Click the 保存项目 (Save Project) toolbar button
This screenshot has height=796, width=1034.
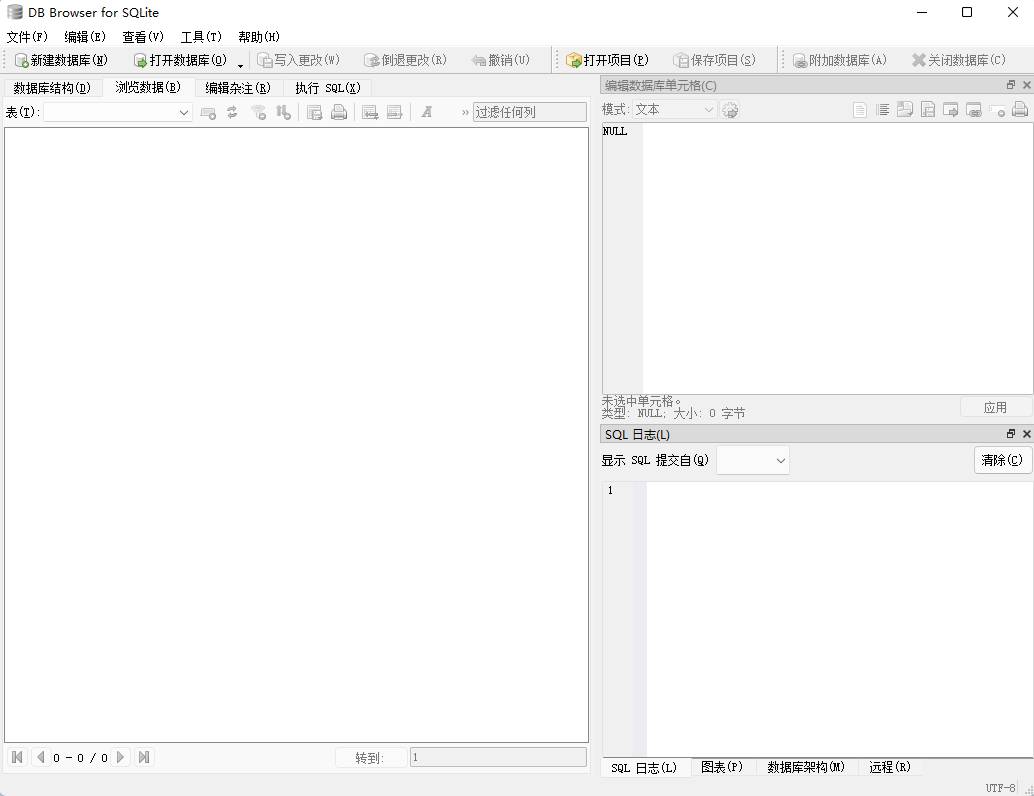coord(714,60)
